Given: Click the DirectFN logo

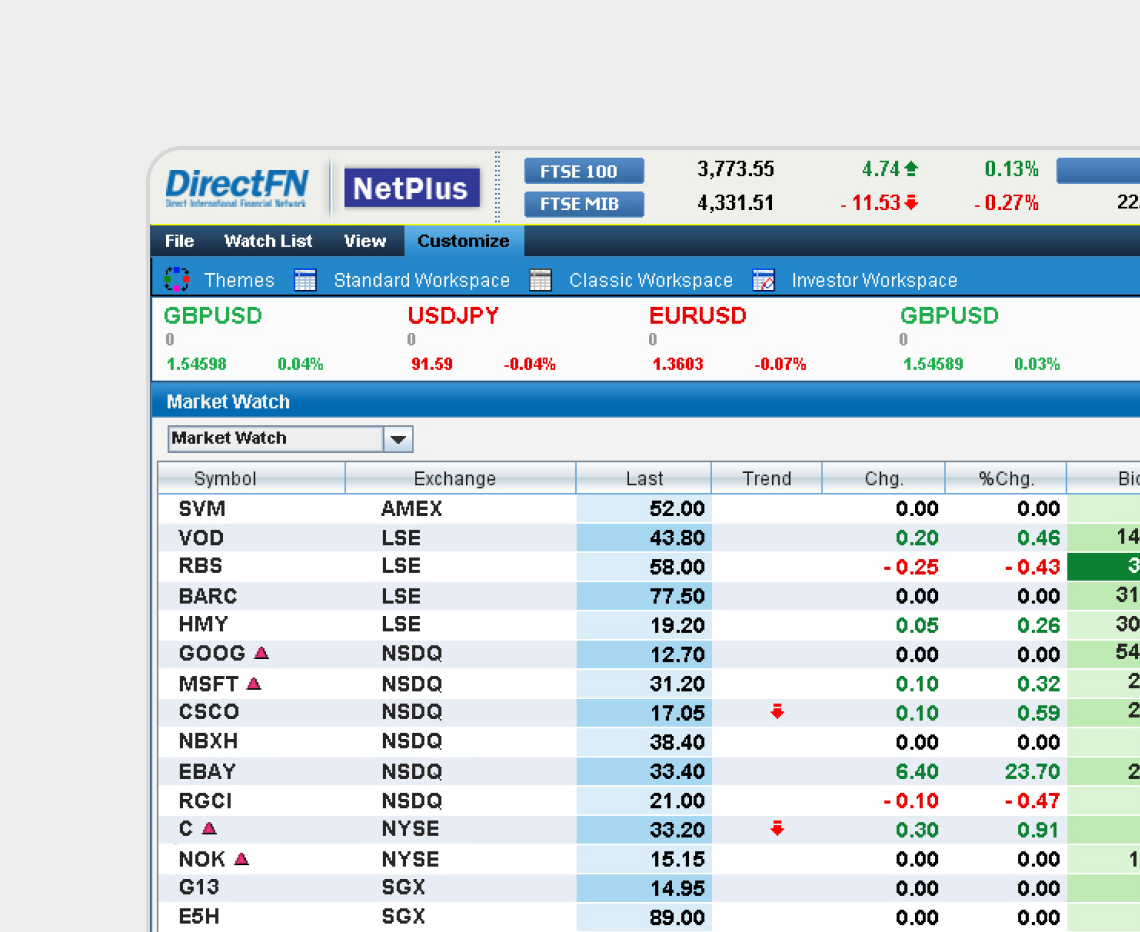Looking at the screenshot, I should click(237, 188).
